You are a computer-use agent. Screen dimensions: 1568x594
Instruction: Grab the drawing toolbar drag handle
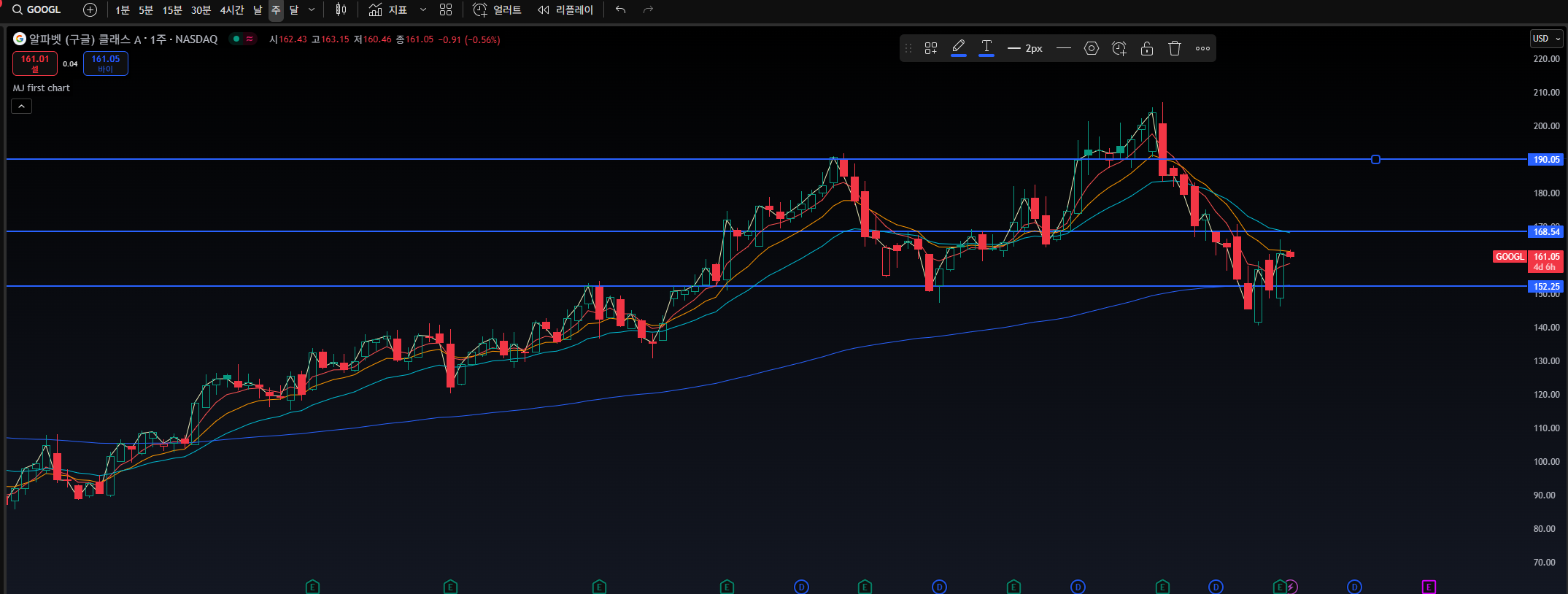point(908,48)
